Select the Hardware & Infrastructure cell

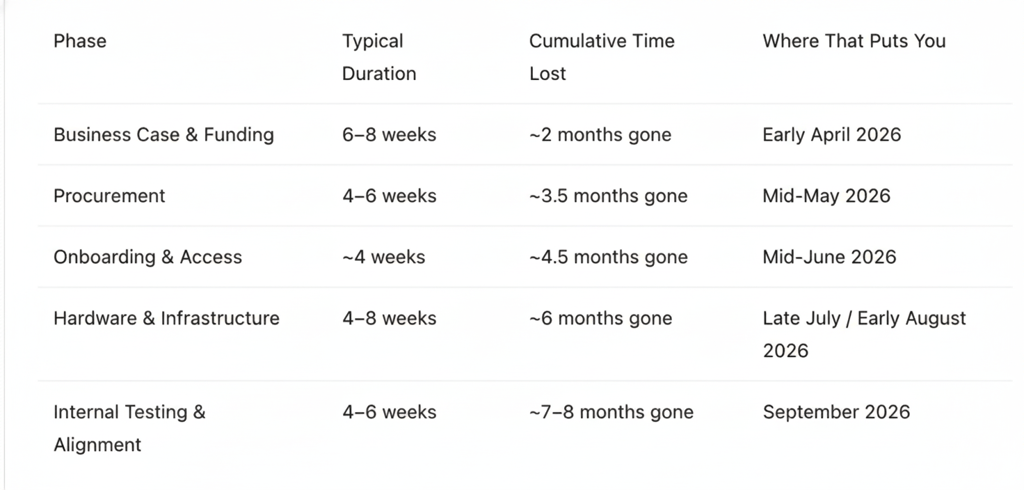click(166, 318)
